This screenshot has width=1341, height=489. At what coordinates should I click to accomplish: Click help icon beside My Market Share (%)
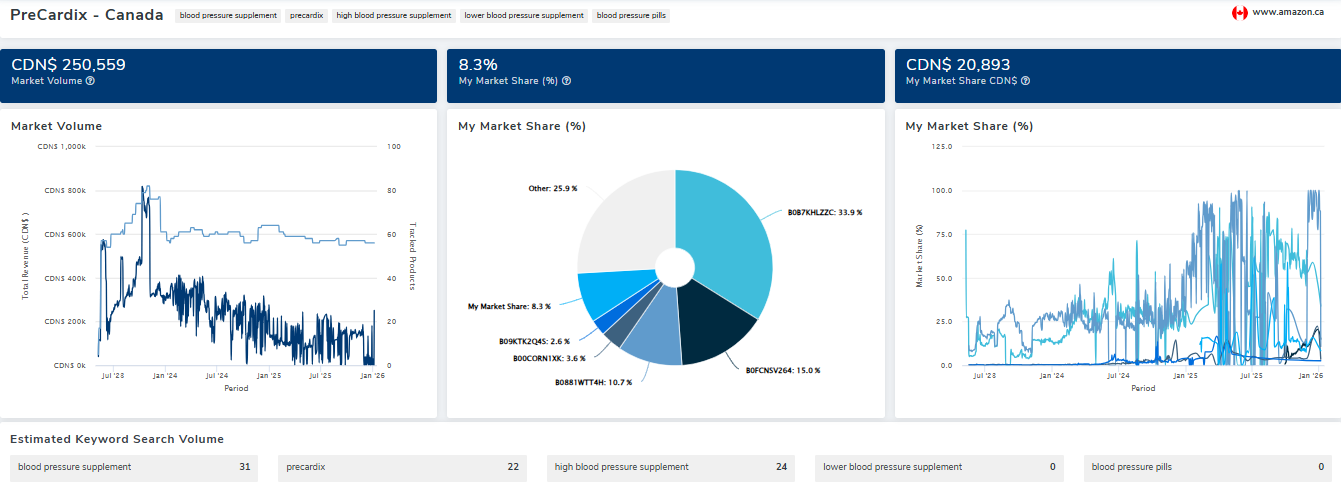pos(567,81)
